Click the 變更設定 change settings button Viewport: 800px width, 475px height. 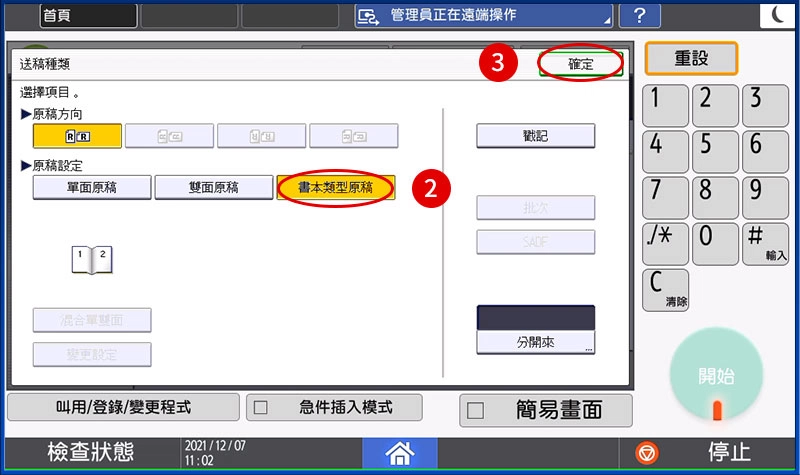92,354
